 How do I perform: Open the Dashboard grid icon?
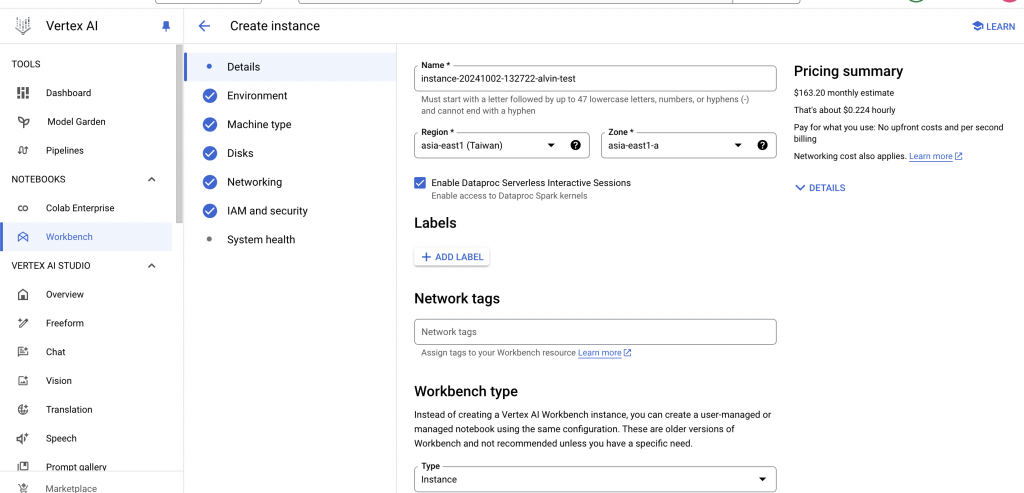23,93
